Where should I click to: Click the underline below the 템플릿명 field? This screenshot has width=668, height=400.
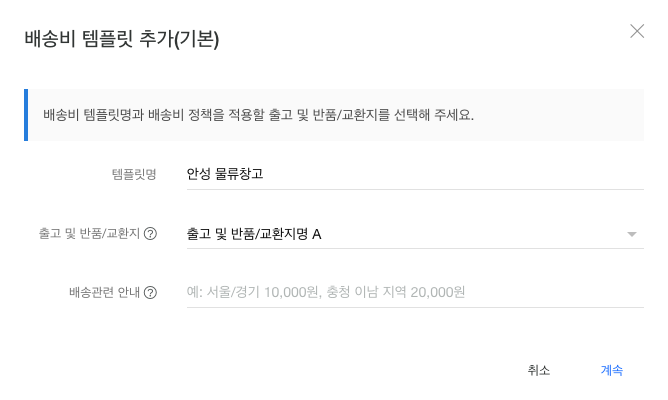click(x=414, y=188)
